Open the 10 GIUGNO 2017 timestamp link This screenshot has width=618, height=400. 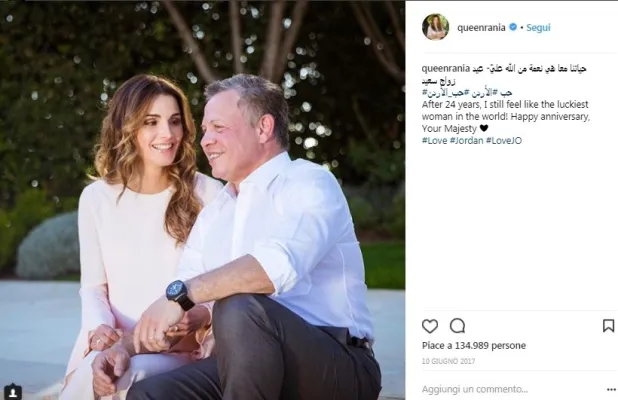pos(449,361)
